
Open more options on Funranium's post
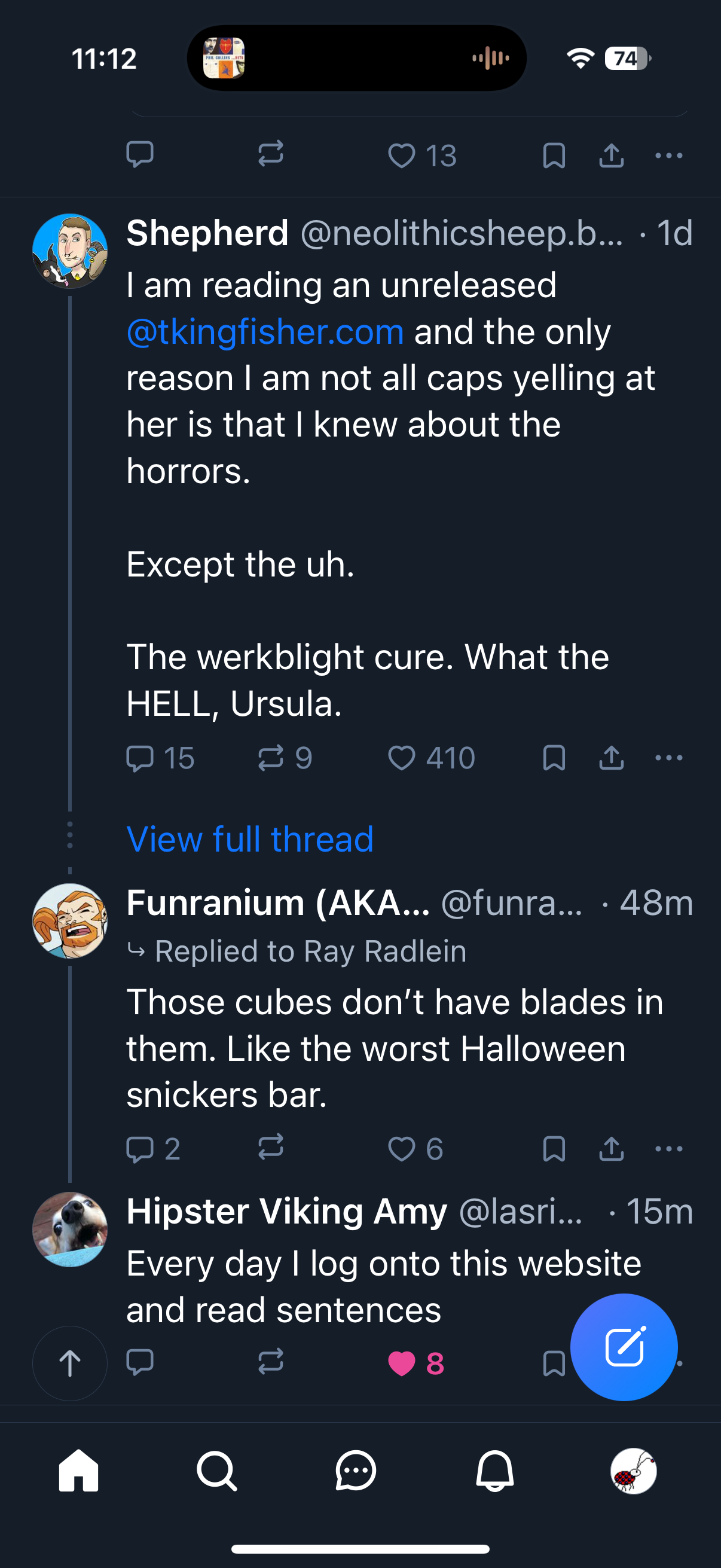click(x=668, y=1149)
